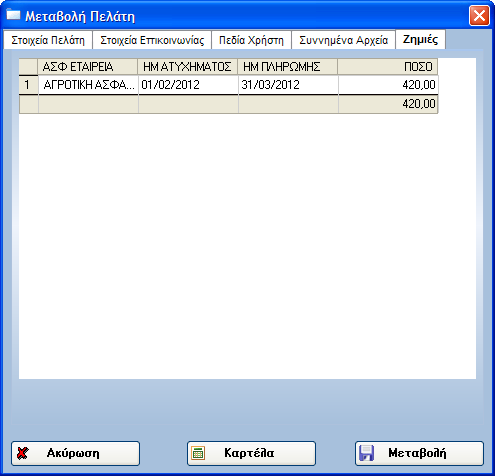Click the payment date 31/03/2012 cell
Viewport: 495px width, 476px height.
[x=288, y=85]
